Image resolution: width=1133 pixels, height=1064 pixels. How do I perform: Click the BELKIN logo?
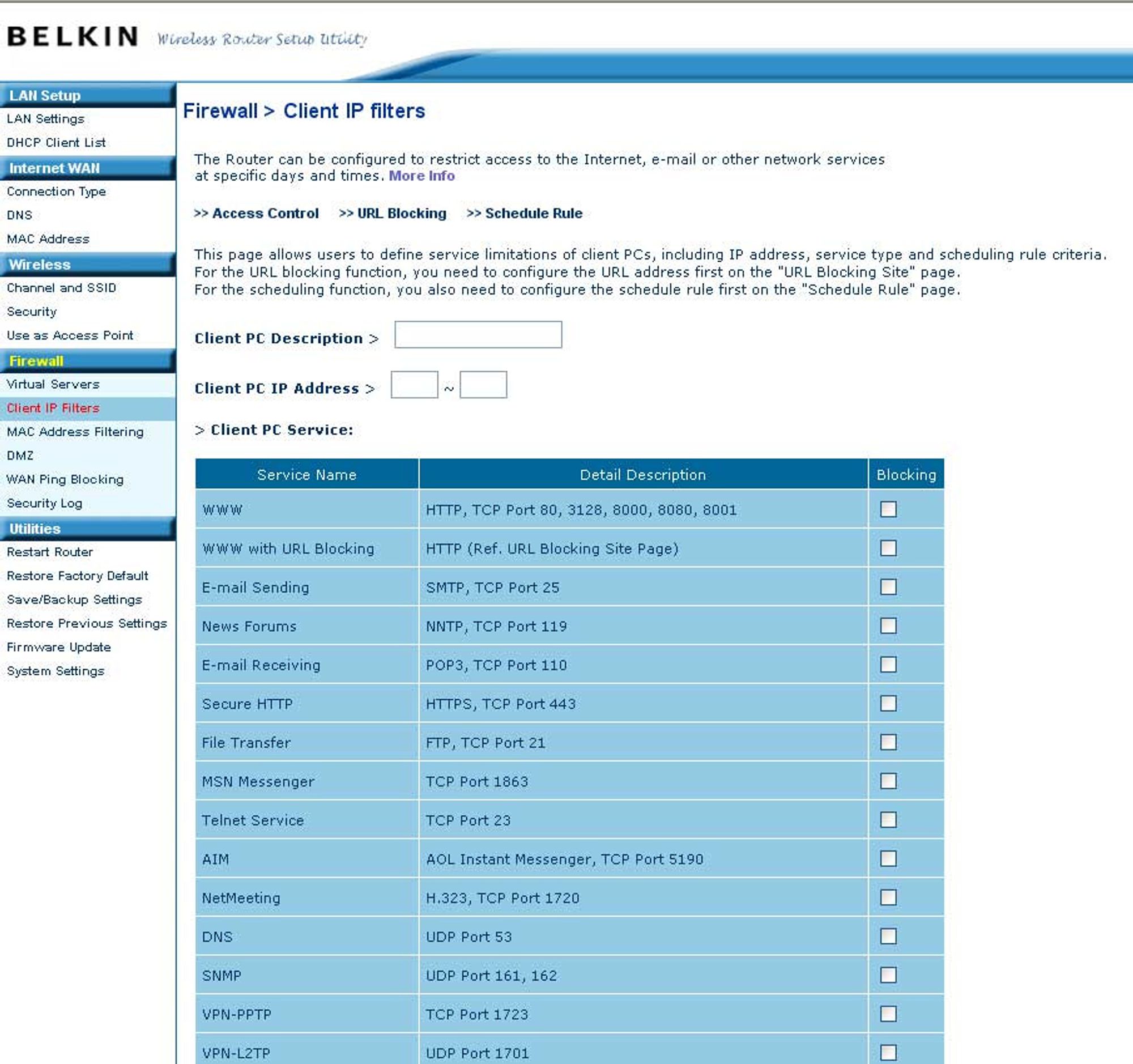pyautogui.click(x=73, y=36)
